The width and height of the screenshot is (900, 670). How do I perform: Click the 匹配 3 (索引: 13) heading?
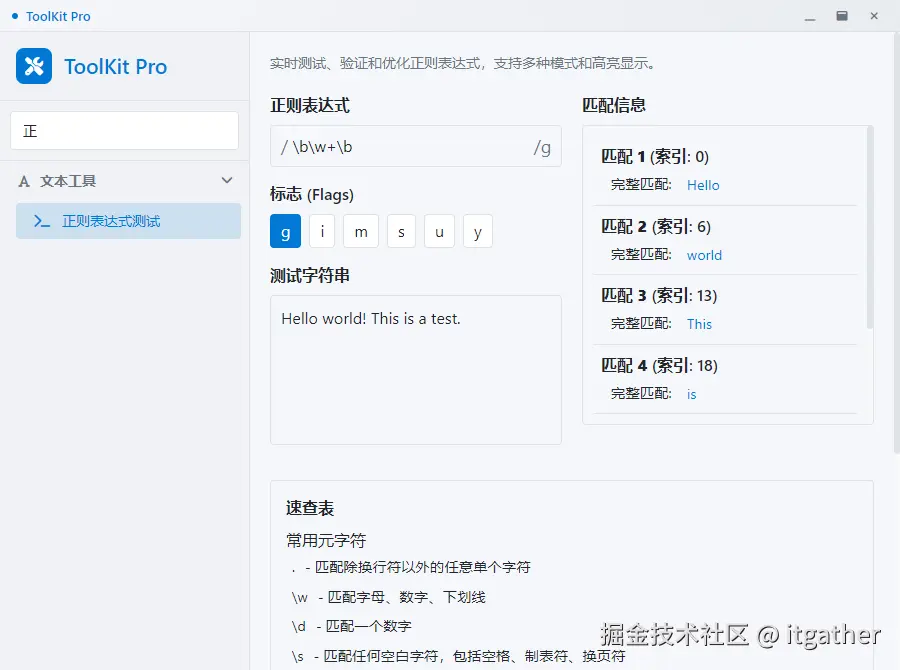[x=659, y=295]
